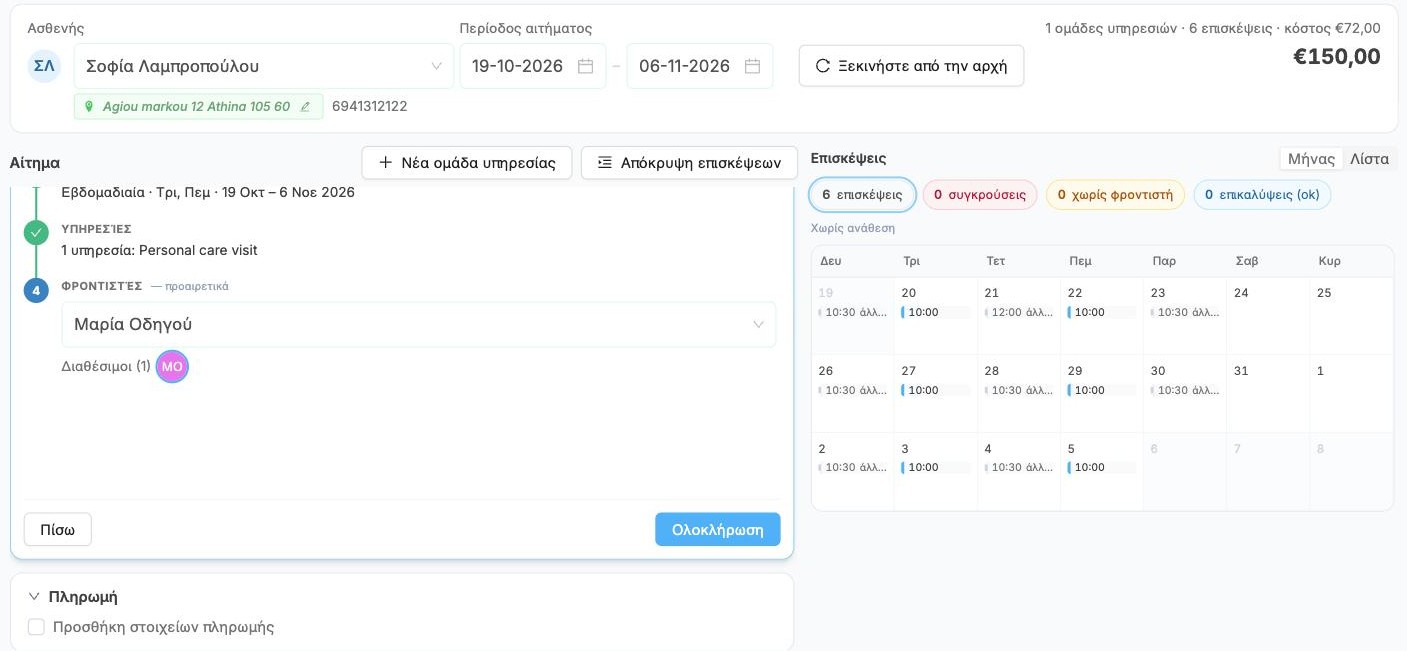Viewport: 1407px width, 651px height.
Task: Open the 10:00 visit on day 22
Action: [x=1101, y=313]
